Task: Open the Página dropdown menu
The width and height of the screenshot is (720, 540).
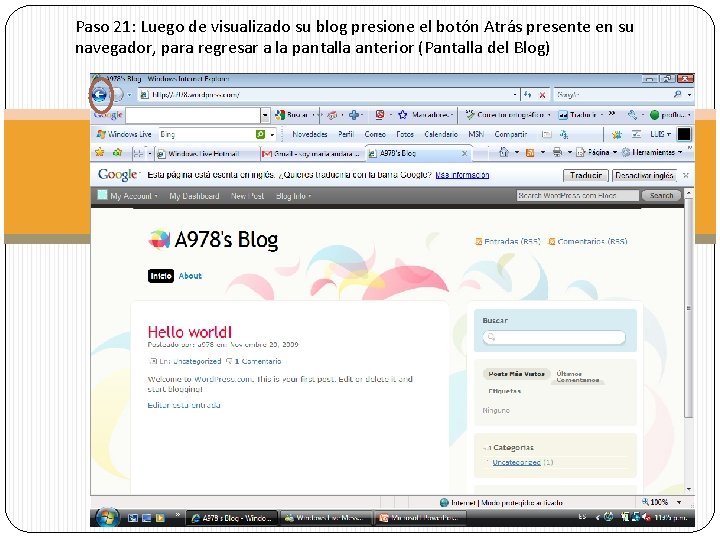Action: pyautogui.click(x=596, y=152)
